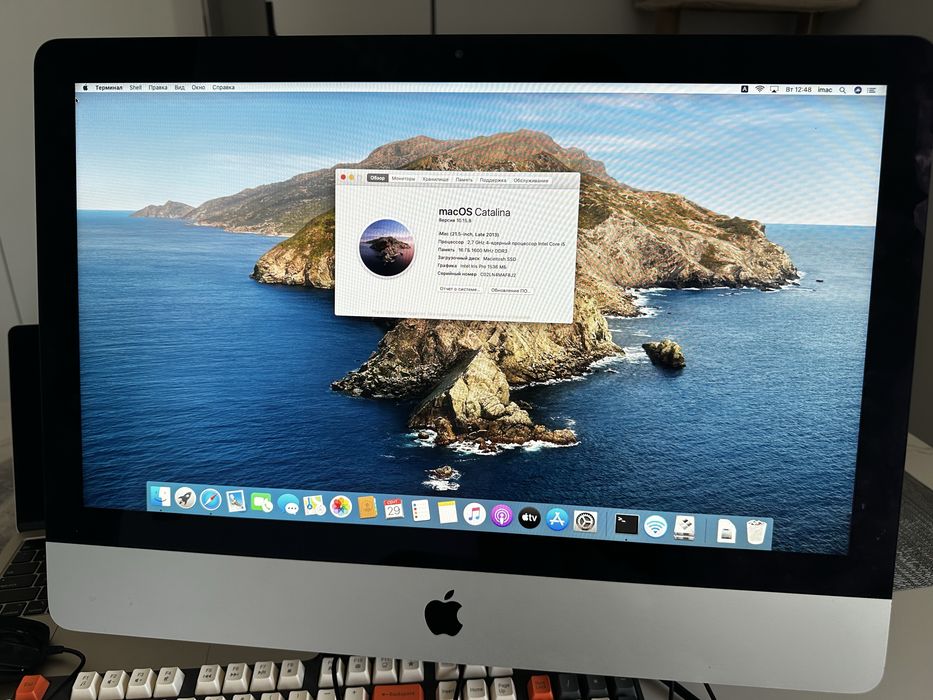Click the imac user name in menu bar
The width and height of the screenshot is (933, 700).
pos(825,90)
